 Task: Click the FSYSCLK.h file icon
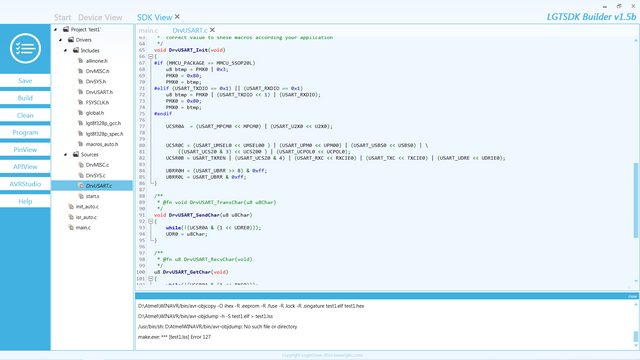80,102
